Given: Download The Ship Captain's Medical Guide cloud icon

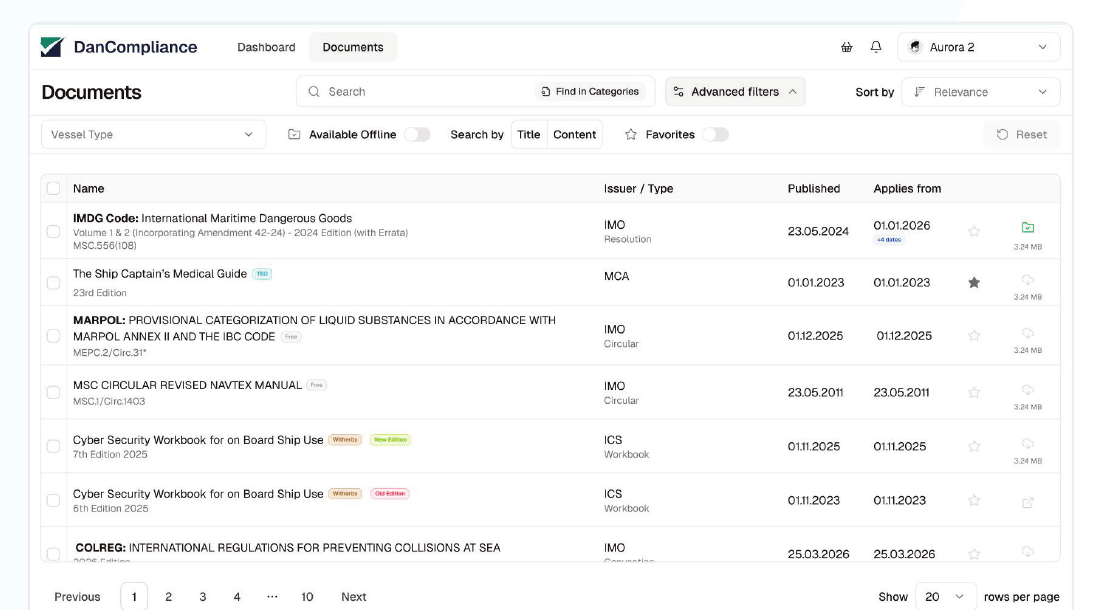Looking at the screenshot, I should point(1028,280).
